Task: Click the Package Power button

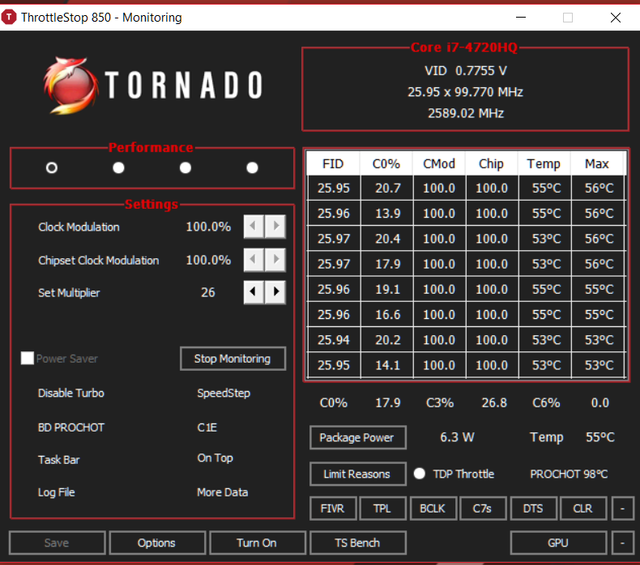Action: [358, 438]
